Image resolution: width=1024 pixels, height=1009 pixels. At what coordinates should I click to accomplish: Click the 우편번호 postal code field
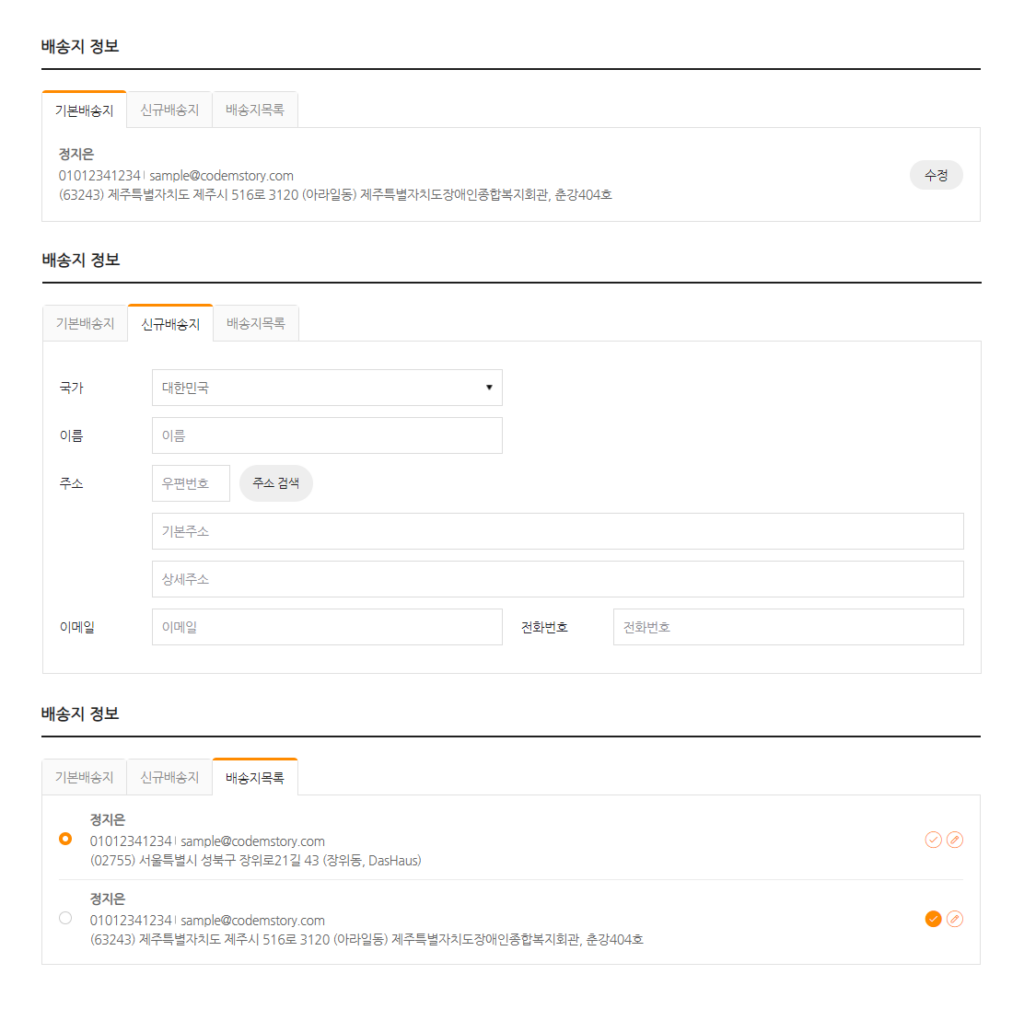191,483
